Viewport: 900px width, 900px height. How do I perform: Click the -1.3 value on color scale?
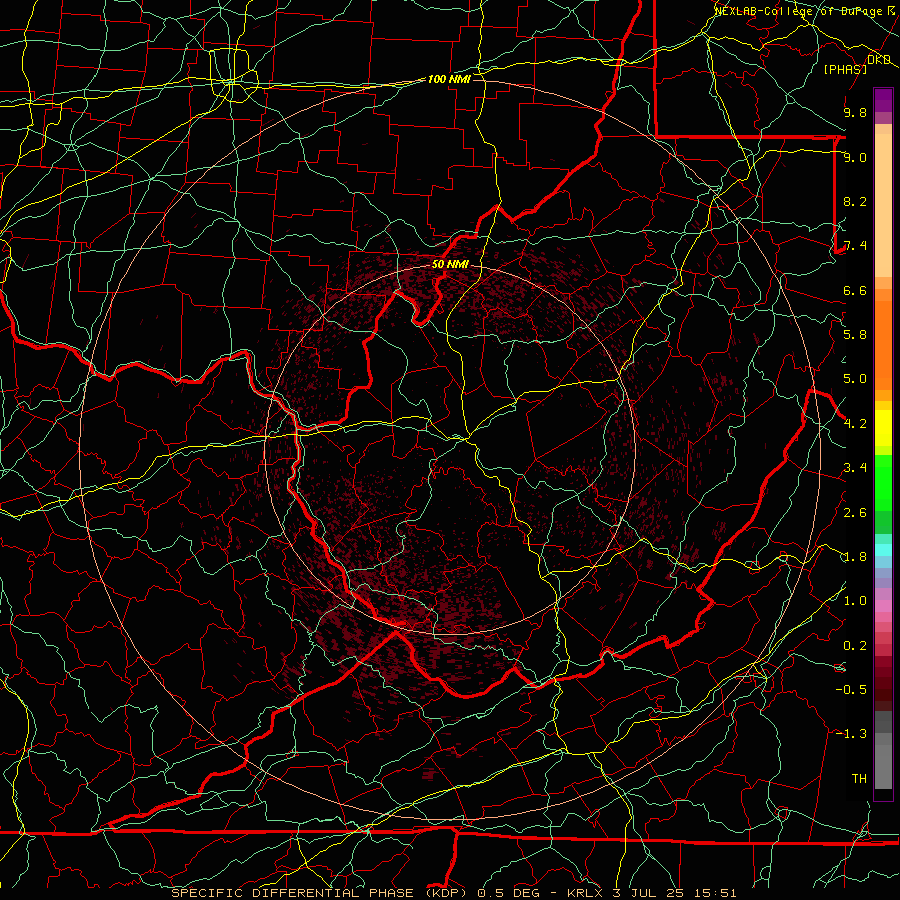[851, 734]
